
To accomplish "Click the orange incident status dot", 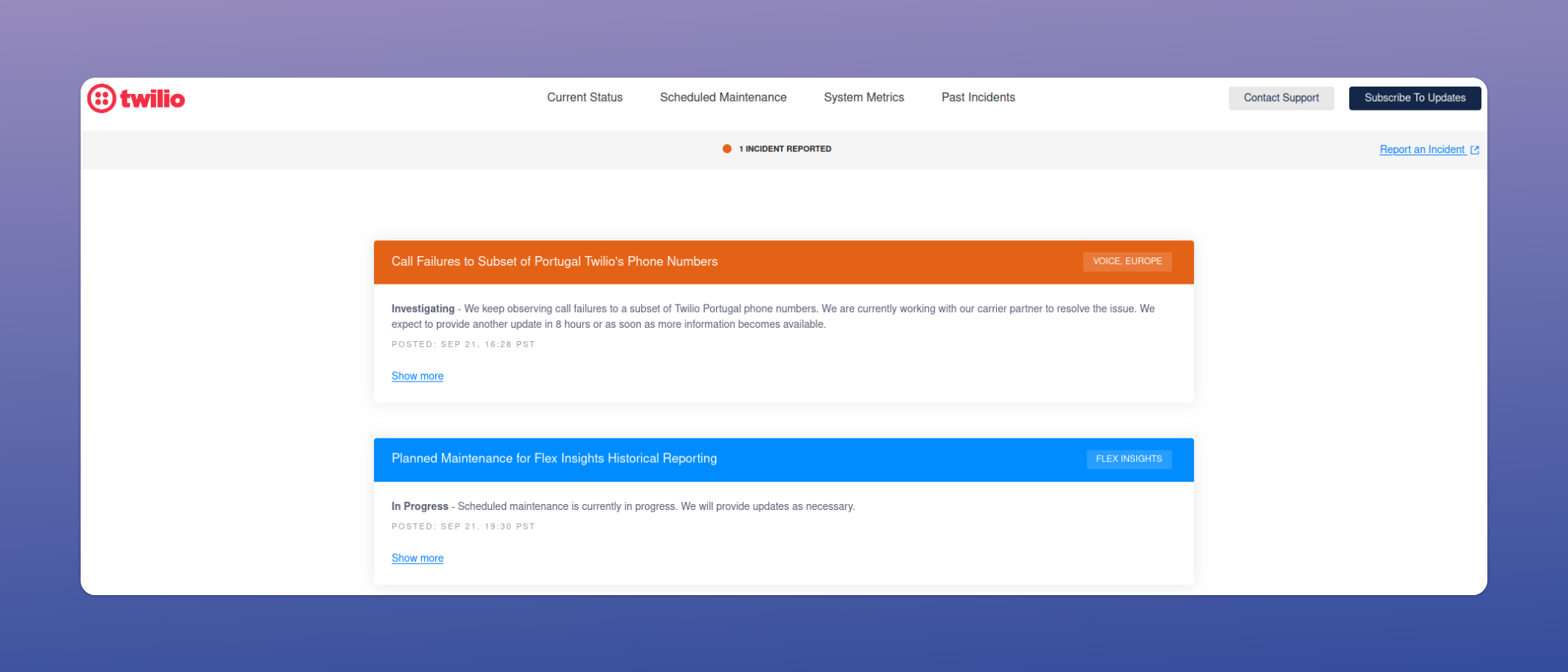I will click(x=727, y=149).
